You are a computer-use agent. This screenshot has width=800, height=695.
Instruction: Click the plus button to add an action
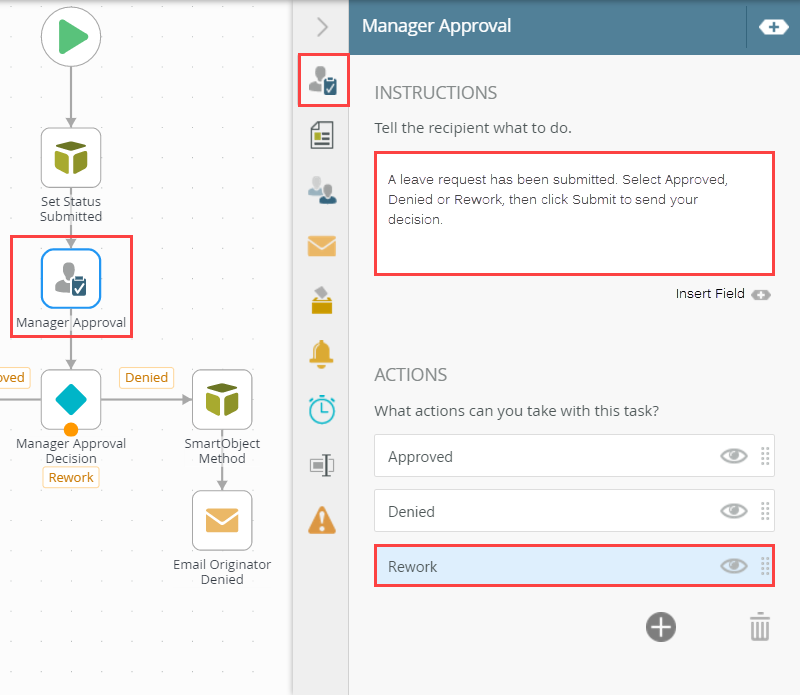click(660, 627)
